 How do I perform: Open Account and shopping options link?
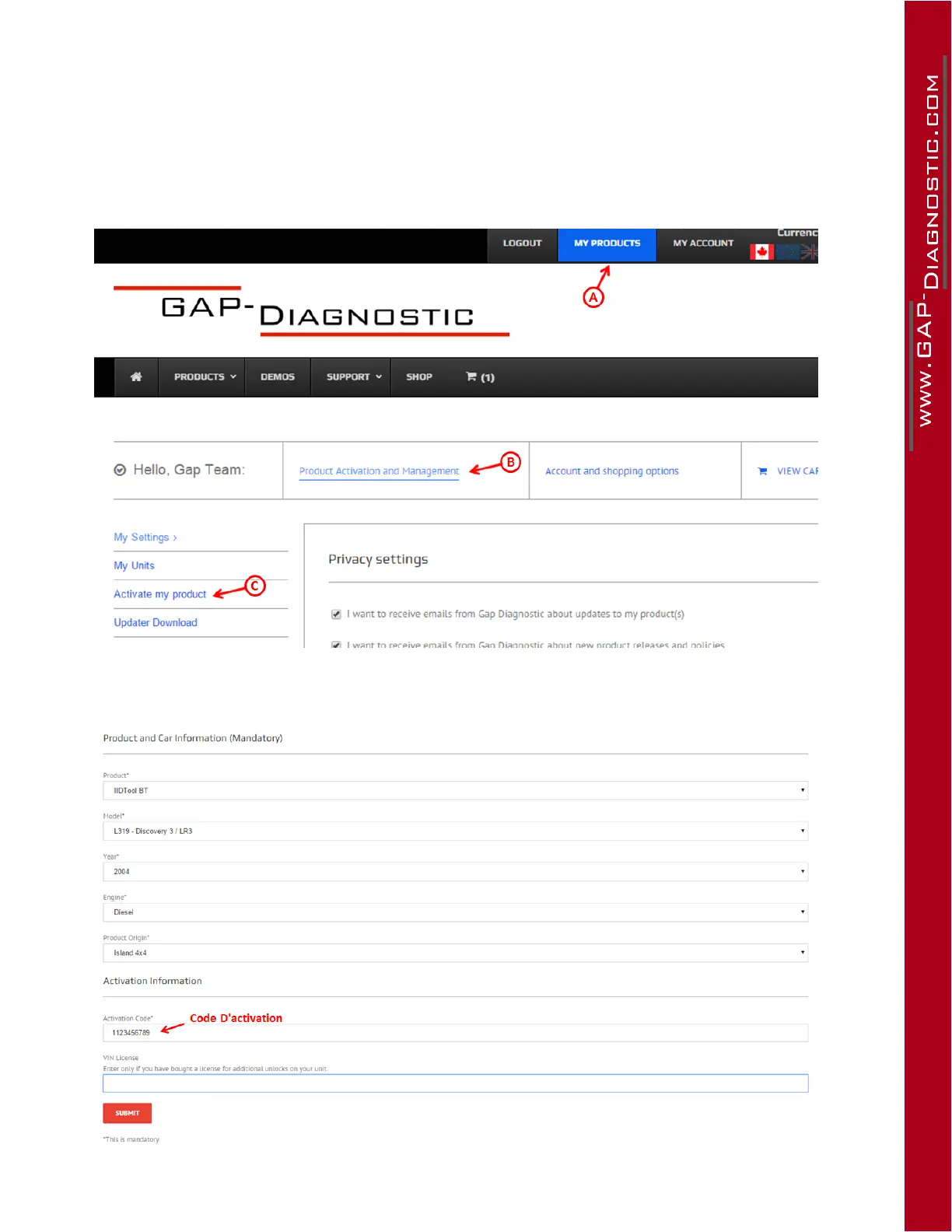tap(612, 471)
